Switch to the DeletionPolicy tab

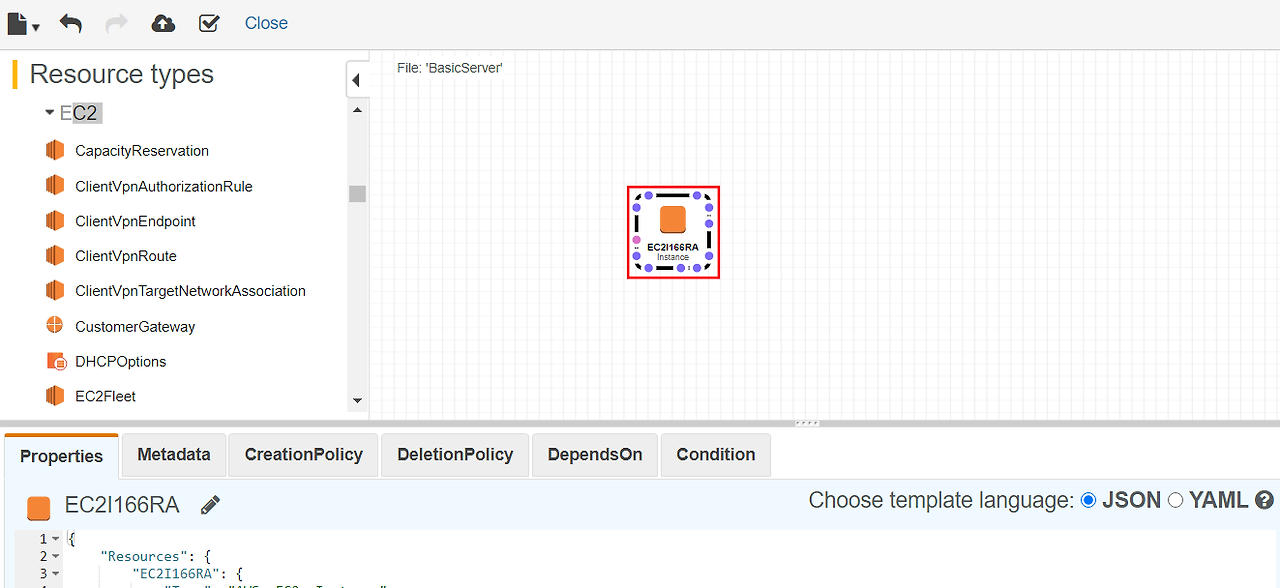(455, 455)
